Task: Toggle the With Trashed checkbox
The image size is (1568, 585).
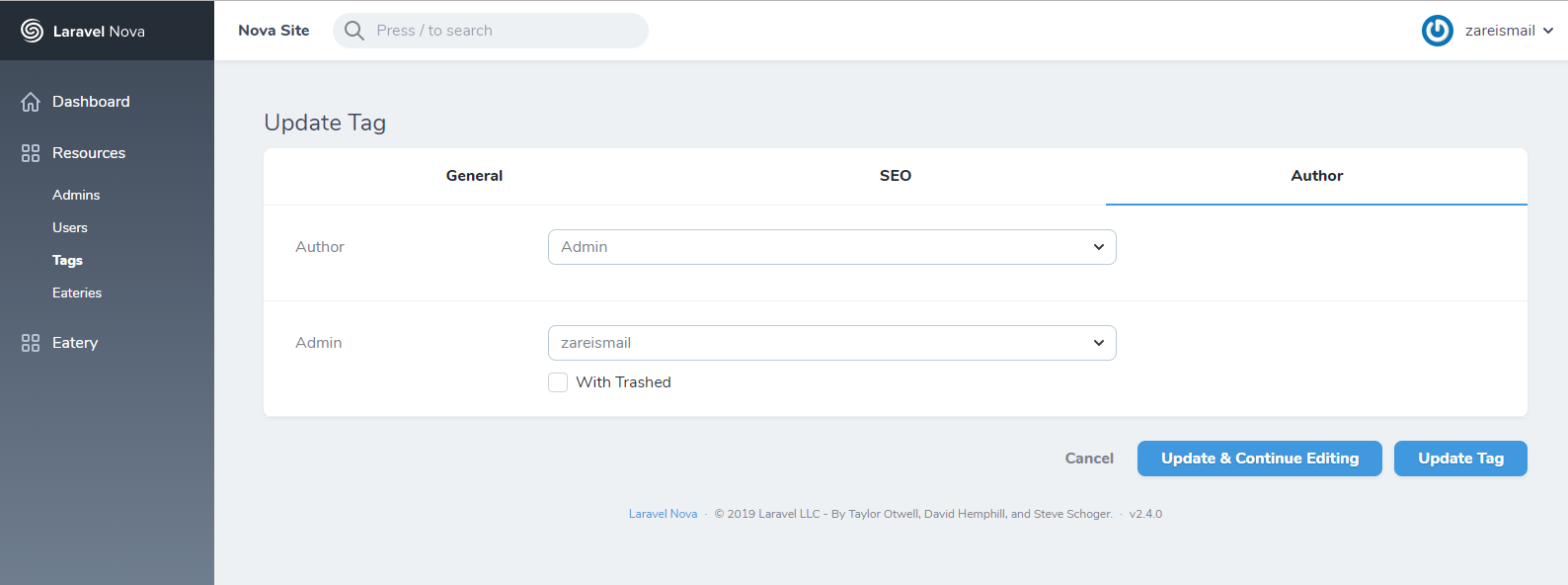Action: coord(558,382)
